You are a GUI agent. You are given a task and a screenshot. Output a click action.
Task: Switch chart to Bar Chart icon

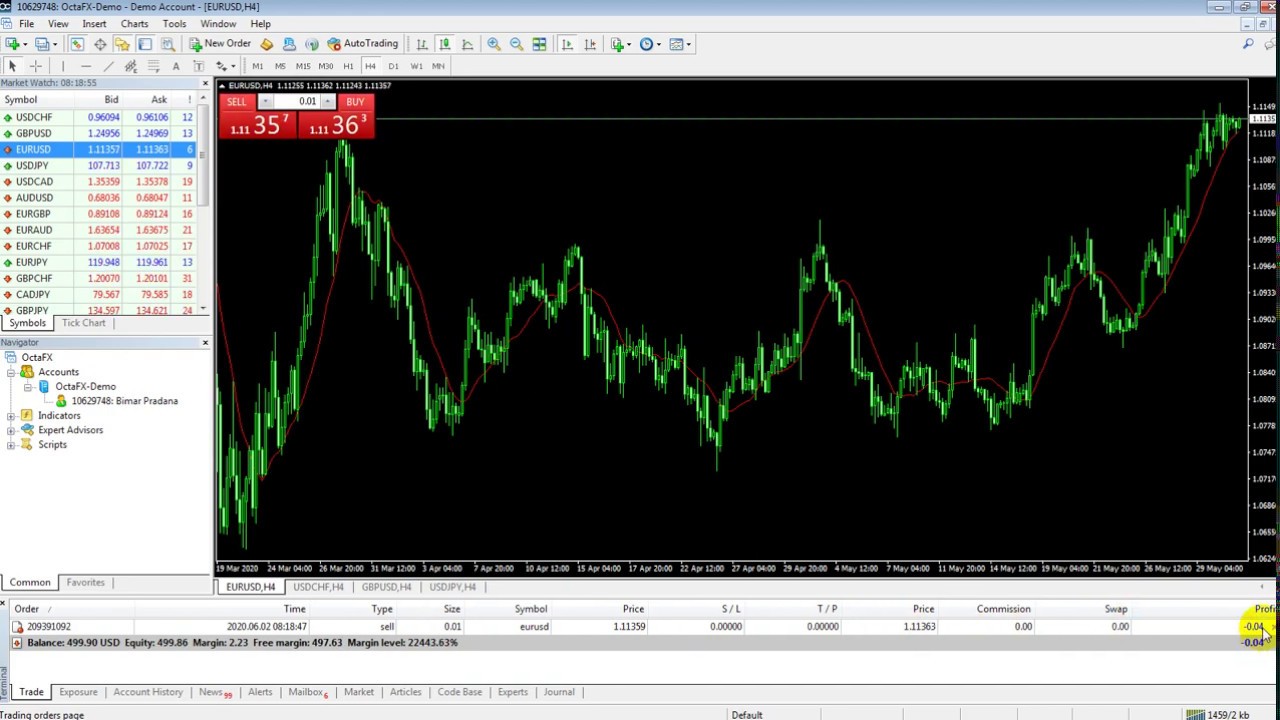(x=422, y=44)
